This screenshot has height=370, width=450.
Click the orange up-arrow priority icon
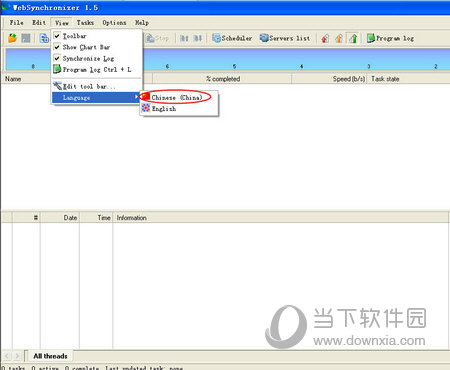pyautogui.click(x=339, y=38)
